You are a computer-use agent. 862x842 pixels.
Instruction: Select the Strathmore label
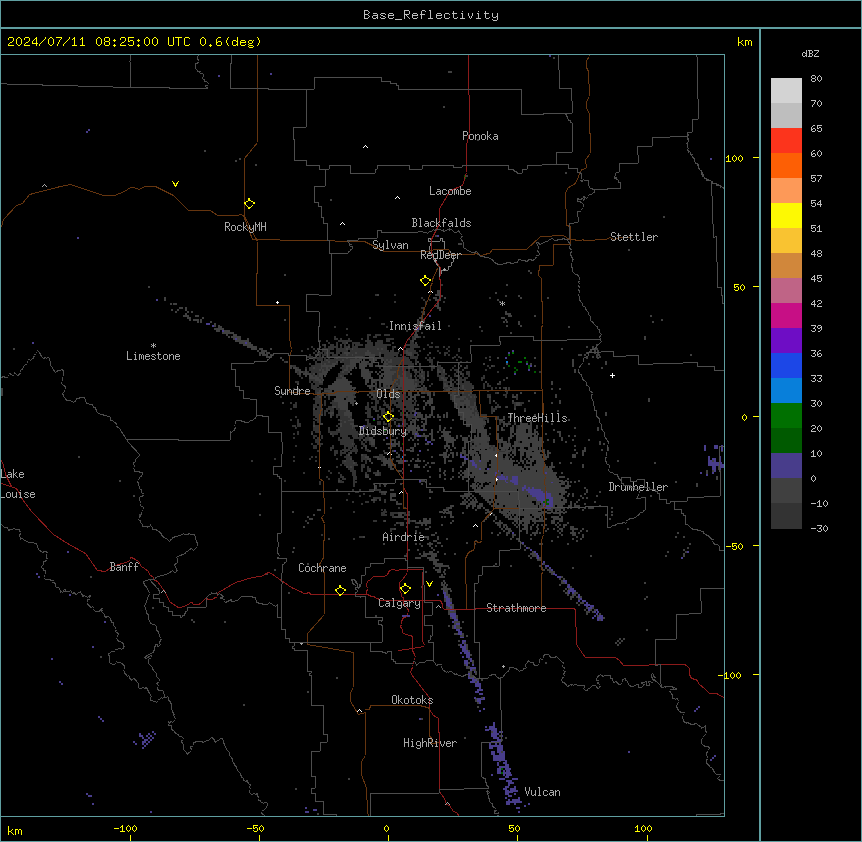(516, 608)
